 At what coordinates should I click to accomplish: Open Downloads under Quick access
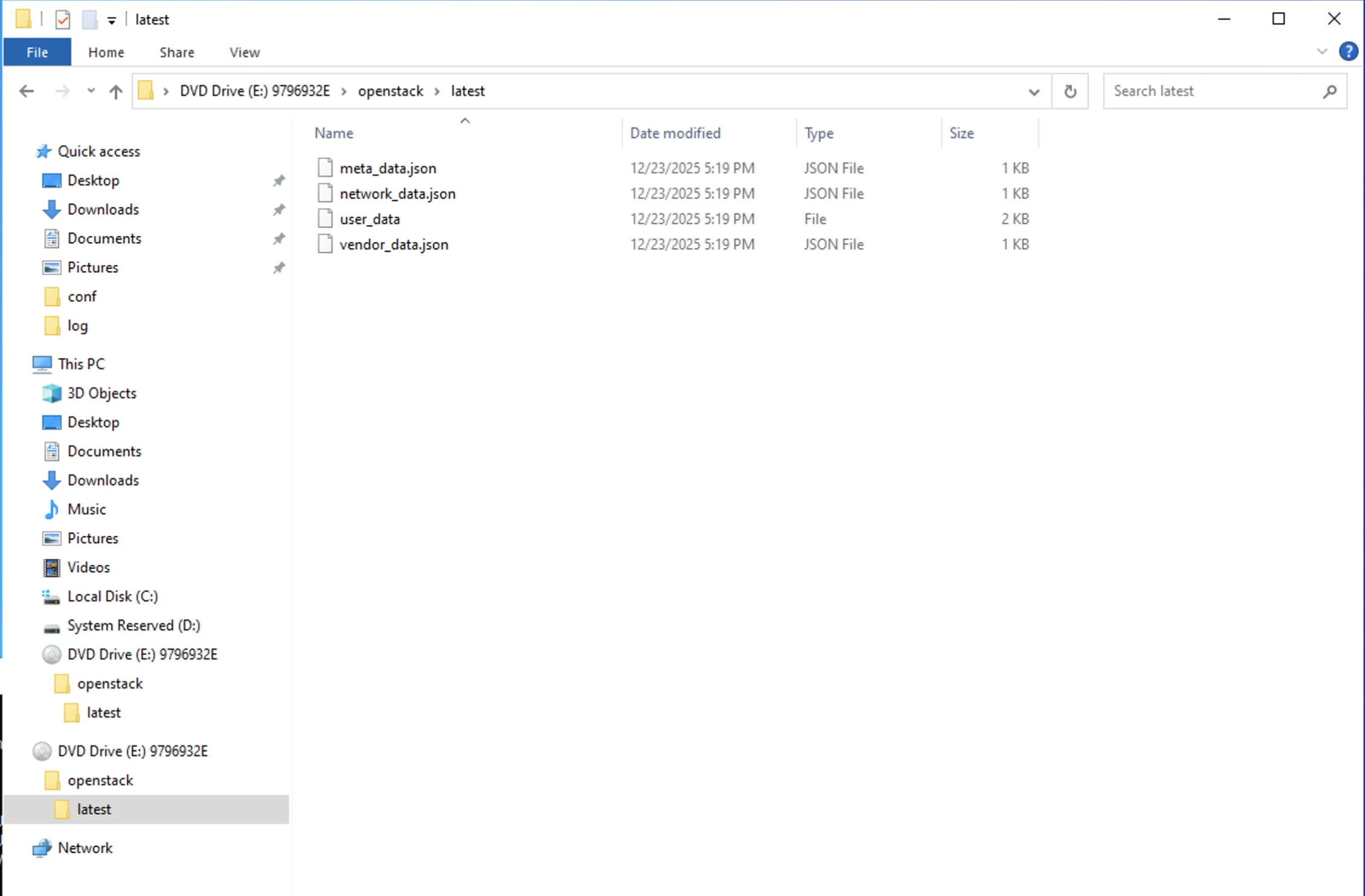click(103, 210)
